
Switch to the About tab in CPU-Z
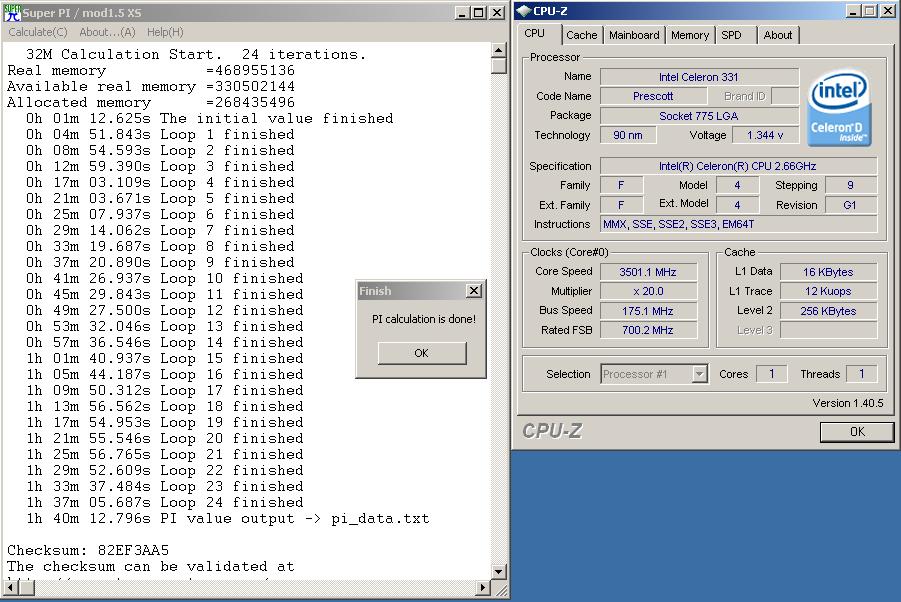click(777, 35)
